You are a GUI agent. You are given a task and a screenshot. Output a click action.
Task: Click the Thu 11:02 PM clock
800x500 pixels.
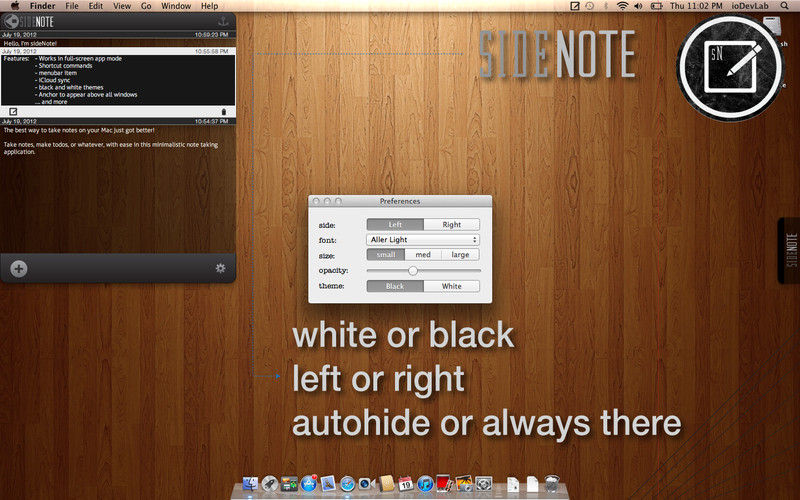(x=696, y=6)
